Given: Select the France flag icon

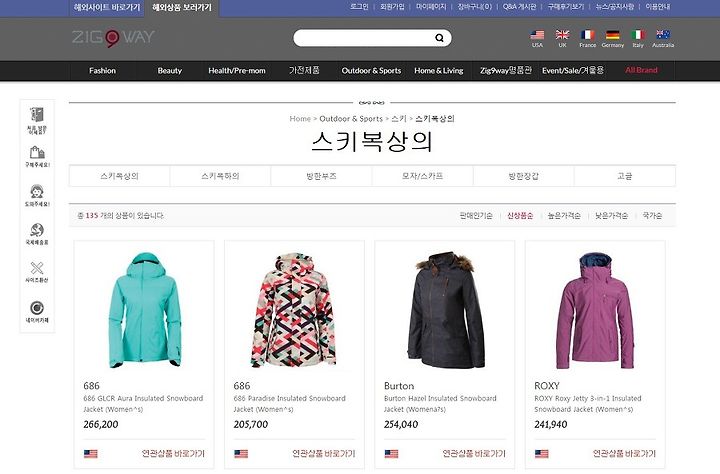Looking at the screenshot, I should click(x=587, y=35).
